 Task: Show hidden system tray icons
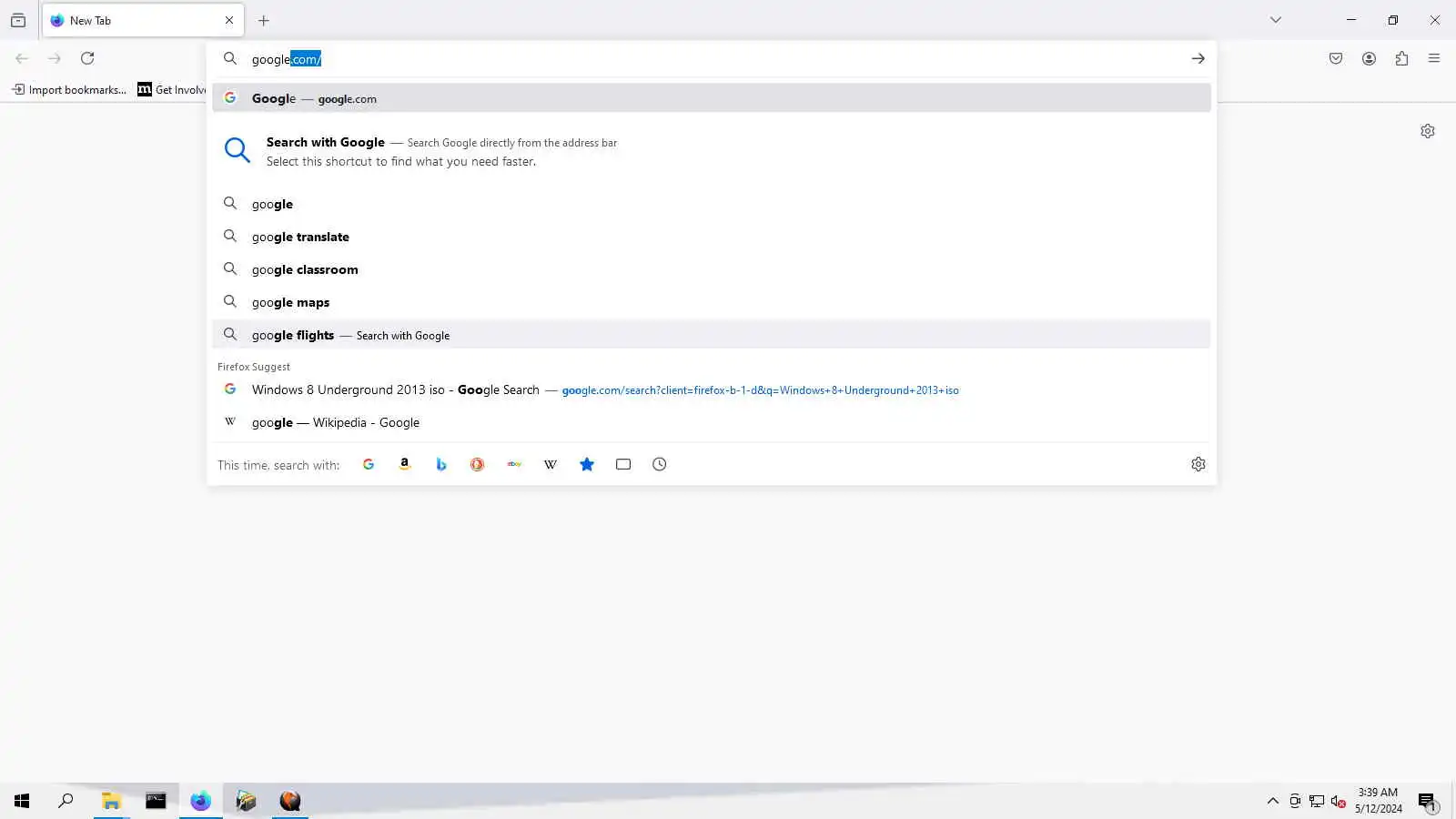click(1273, 801)
